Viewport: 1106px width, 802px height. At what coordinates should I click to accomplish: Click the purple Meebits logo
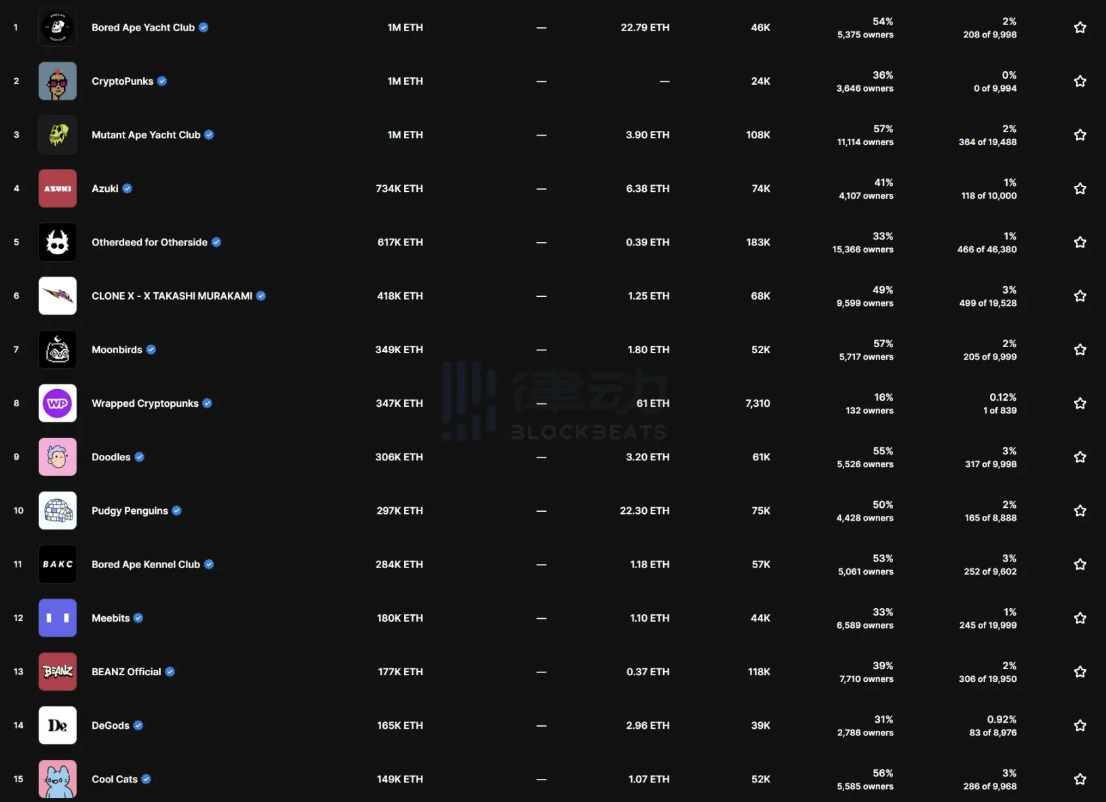[x=57, y=618]
